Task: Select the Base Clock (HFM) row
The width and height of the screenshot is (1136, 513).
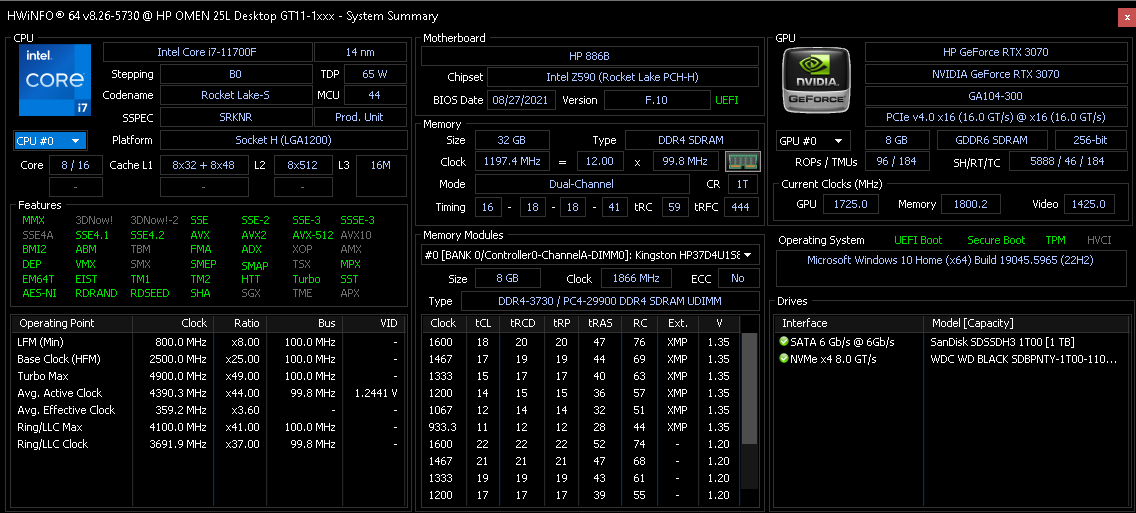Action: click(x=208, y=359)
